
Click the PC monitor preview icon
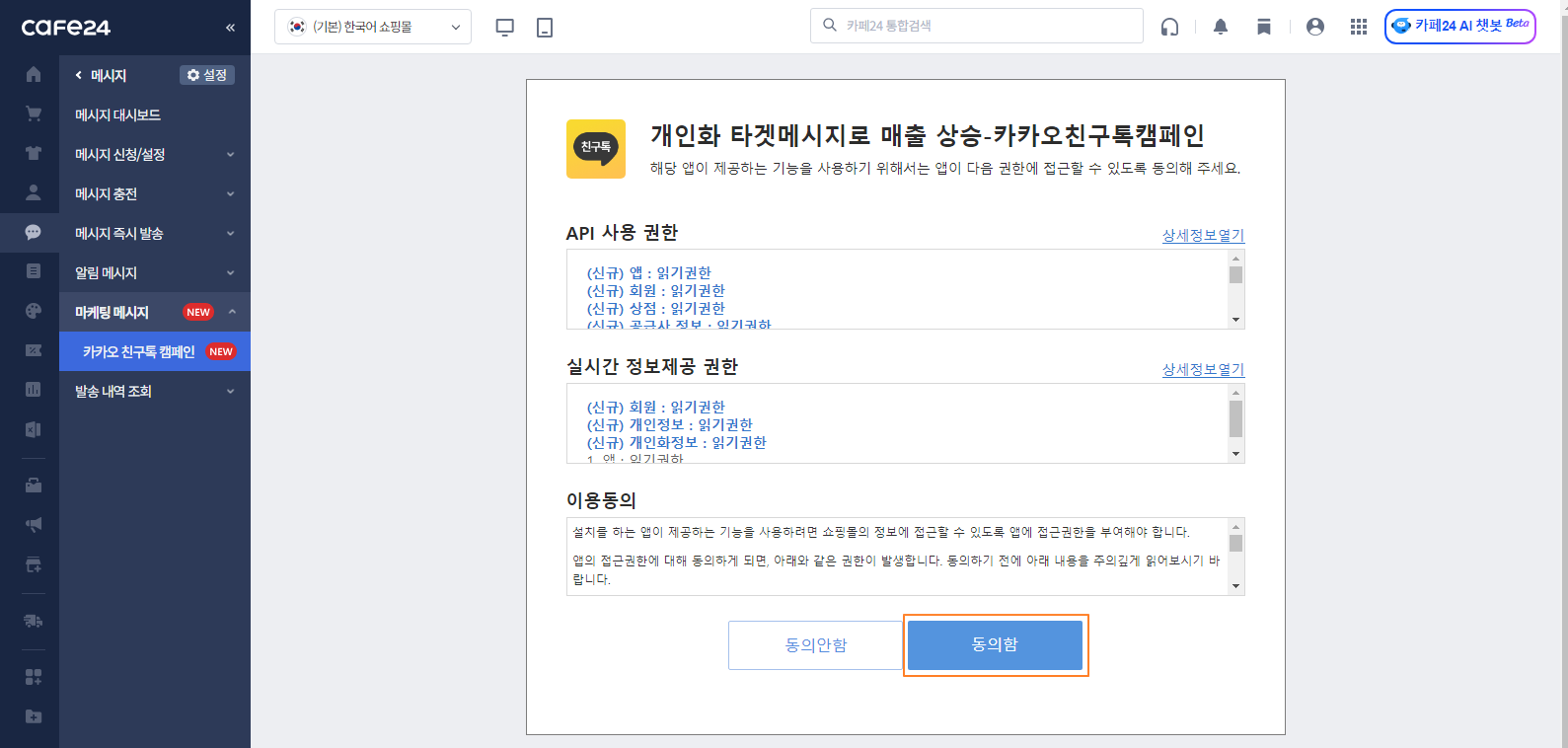tap(505, 27)
